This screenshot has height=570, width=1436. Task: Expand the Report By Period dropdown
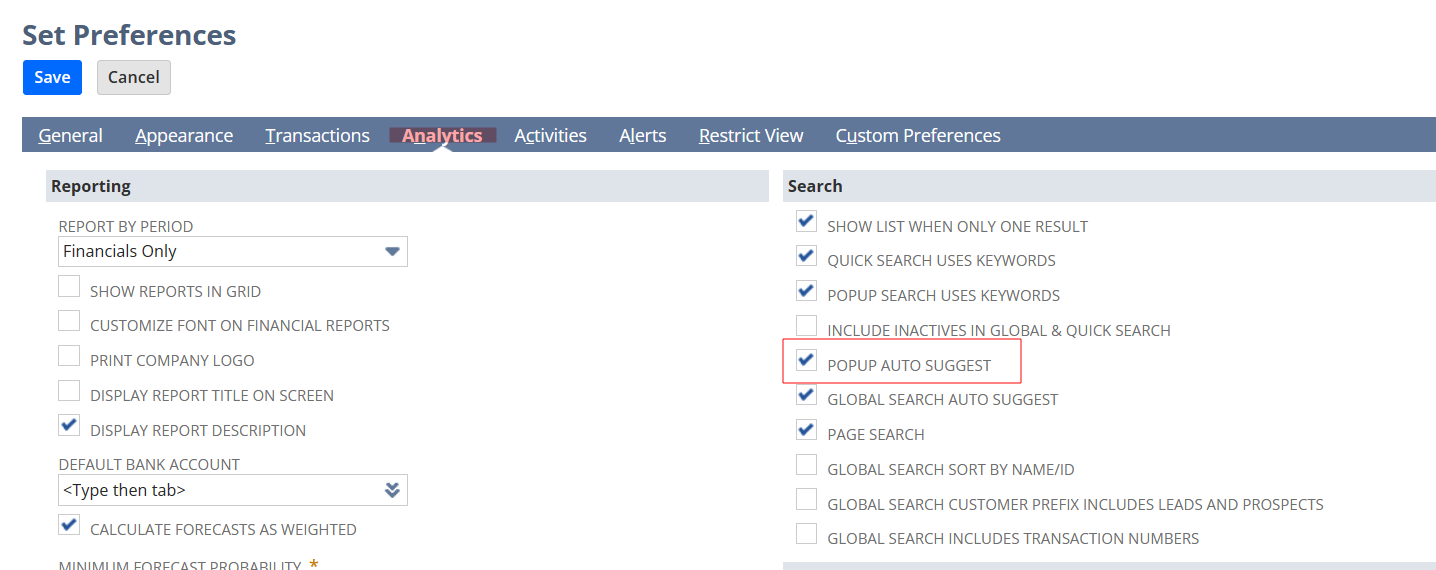(x=392, y=251)
